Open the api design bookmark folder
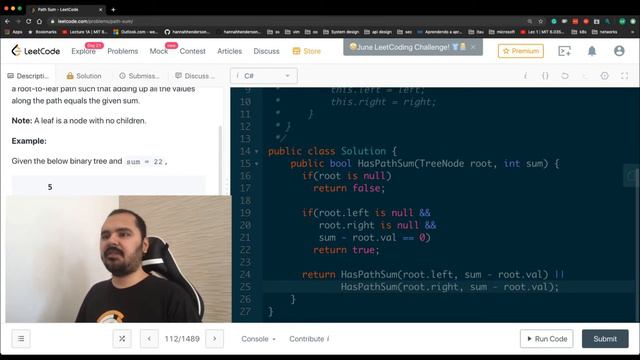640x360 pixels. tap(378, 32)
